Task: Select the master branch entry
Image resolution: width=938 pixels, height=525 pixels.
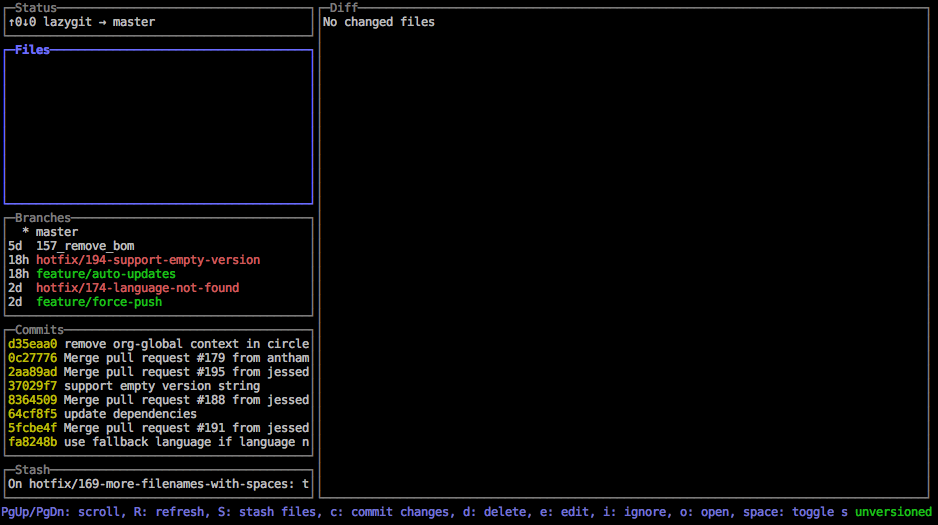Action: [x=56, y=232]
